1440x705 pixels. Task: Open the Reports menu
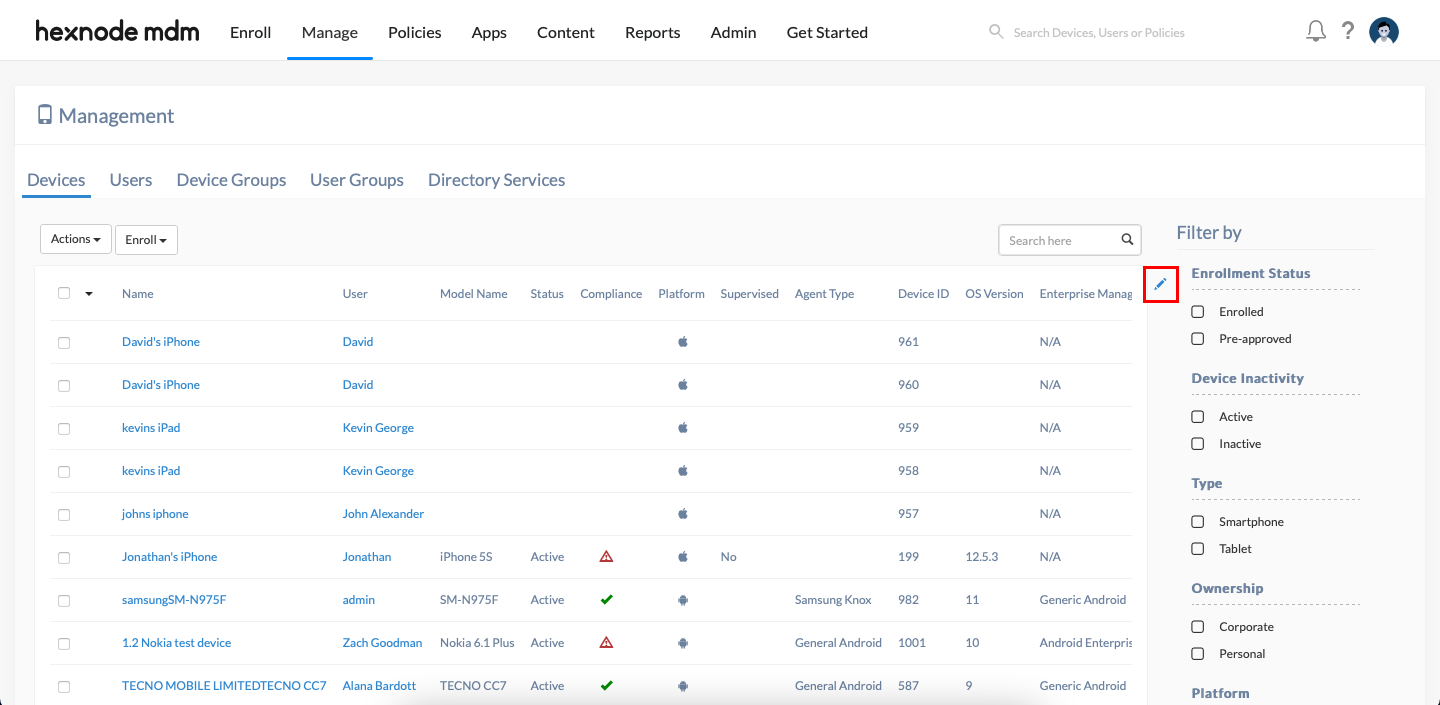pos(653,32)
